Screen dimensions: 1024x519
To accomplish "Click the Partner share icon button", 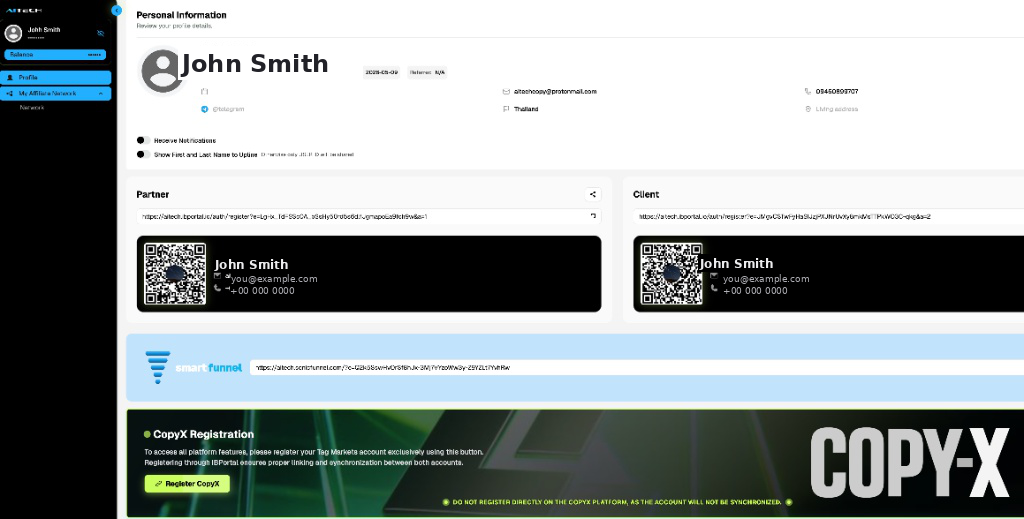I will pyautogui.click(x=593, y=194).
